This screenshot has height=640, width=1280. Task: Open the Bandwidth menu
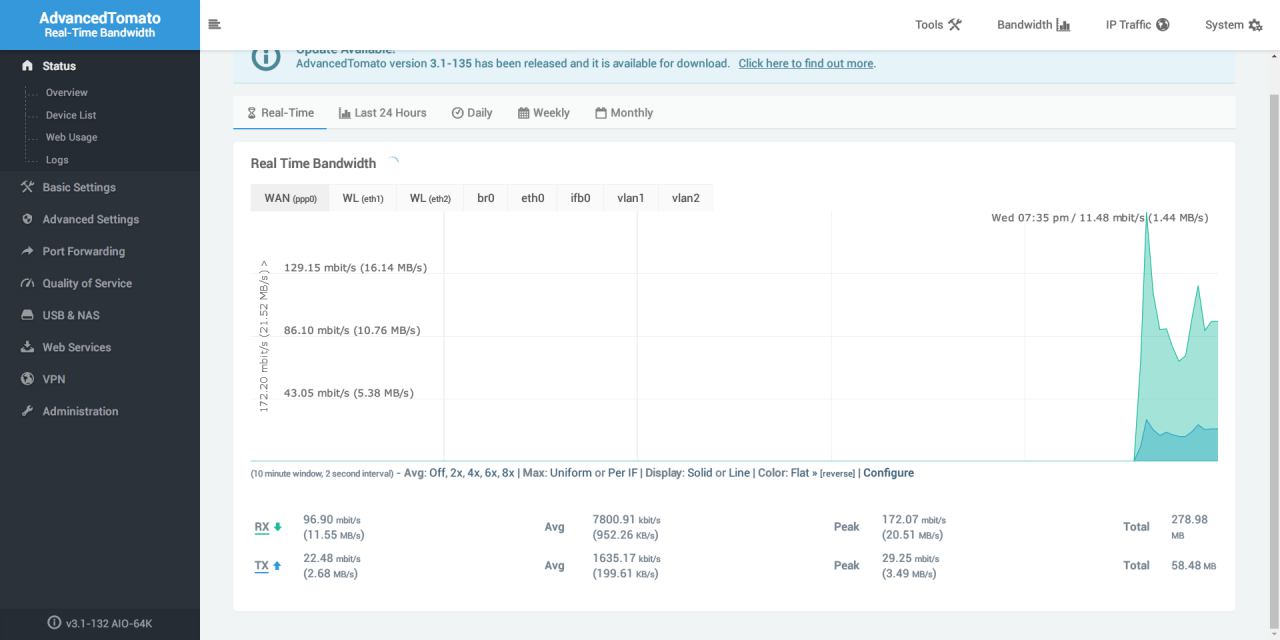pyautogui.click(x=1033, y=24)
